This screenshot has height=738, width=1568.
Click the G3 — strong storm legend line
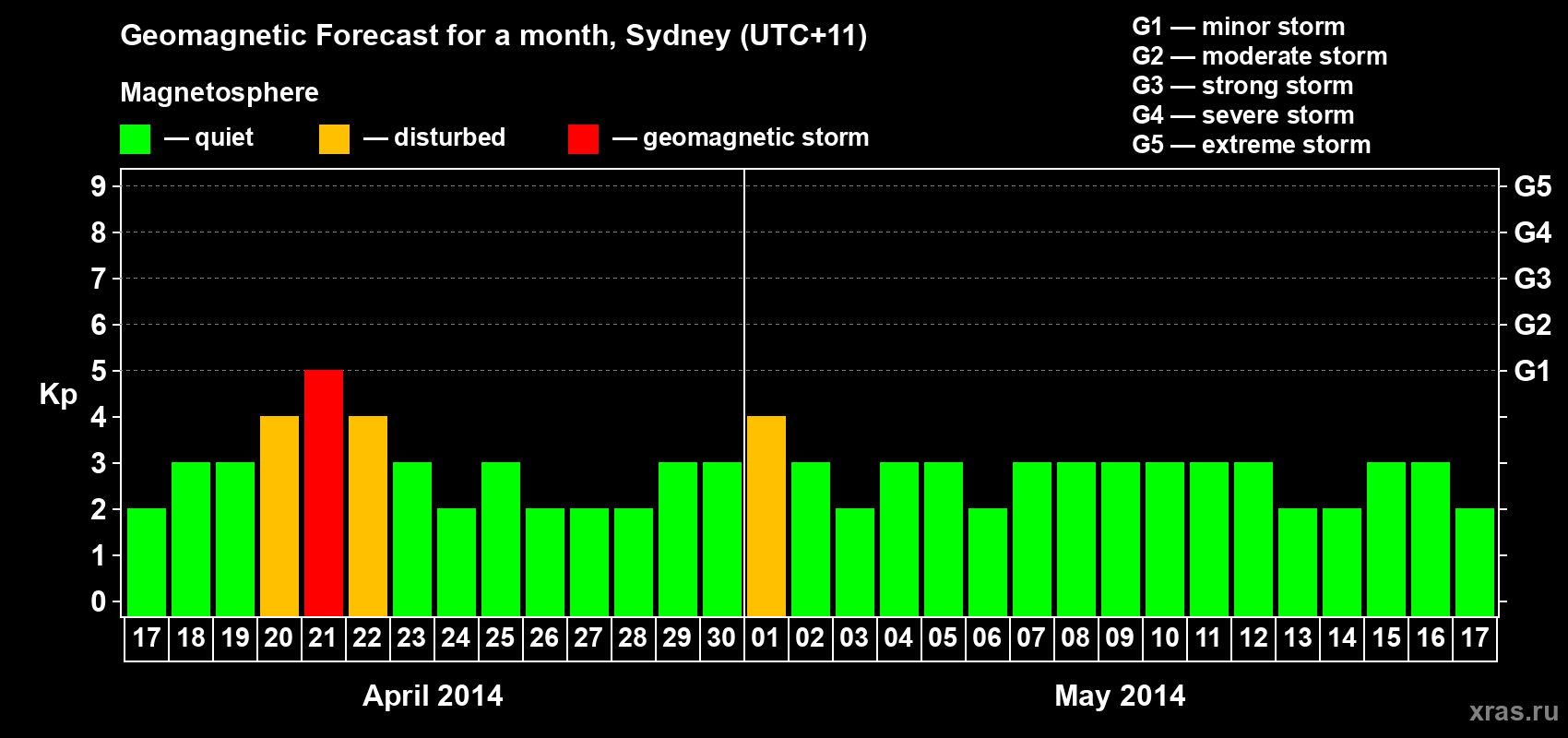[x=1242, y=86]
